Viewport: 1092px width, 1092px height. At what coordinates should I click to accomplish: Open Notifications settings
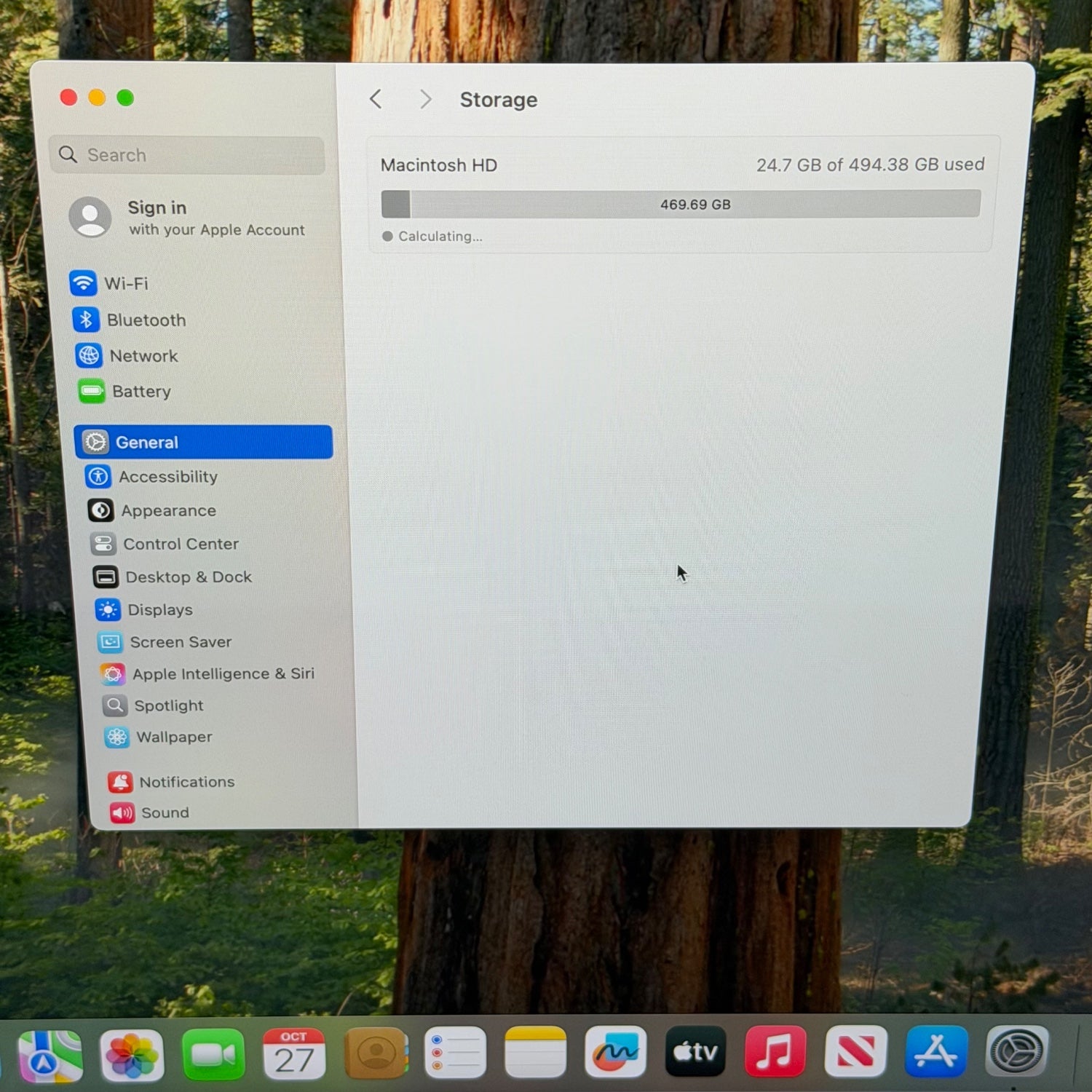click(x=186, y=782)
